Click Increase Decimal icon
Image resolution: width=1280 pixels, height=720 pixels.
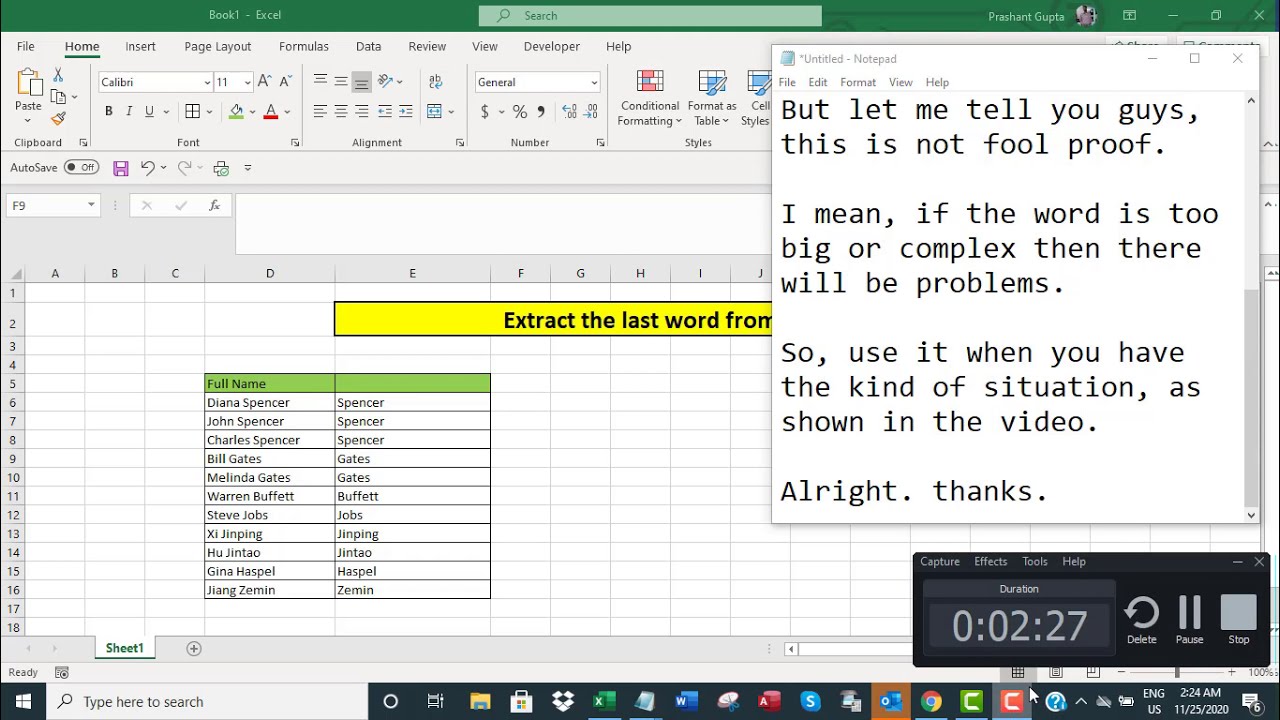coord(569,111)
